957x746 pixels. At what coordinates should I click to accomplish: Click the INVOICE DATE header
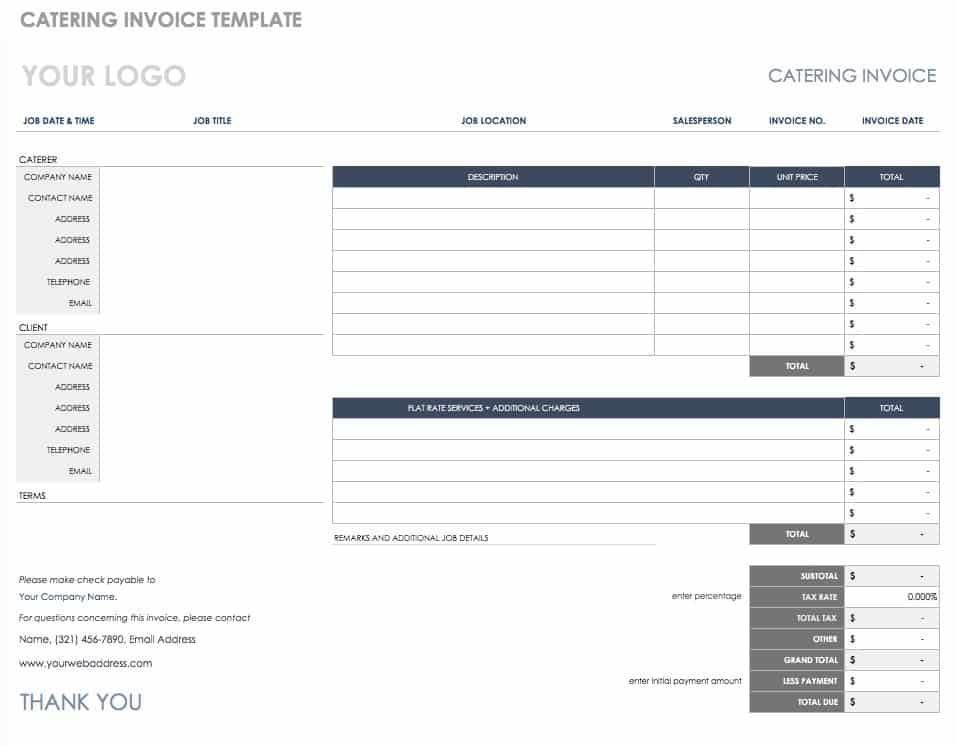[892, 121]
